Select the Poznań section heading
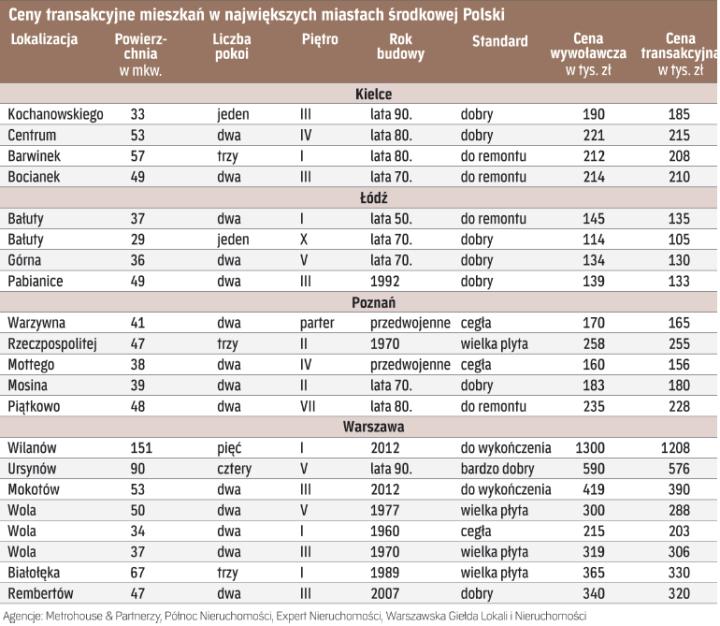Screen dimensions: 720x626 click(374, 302)
